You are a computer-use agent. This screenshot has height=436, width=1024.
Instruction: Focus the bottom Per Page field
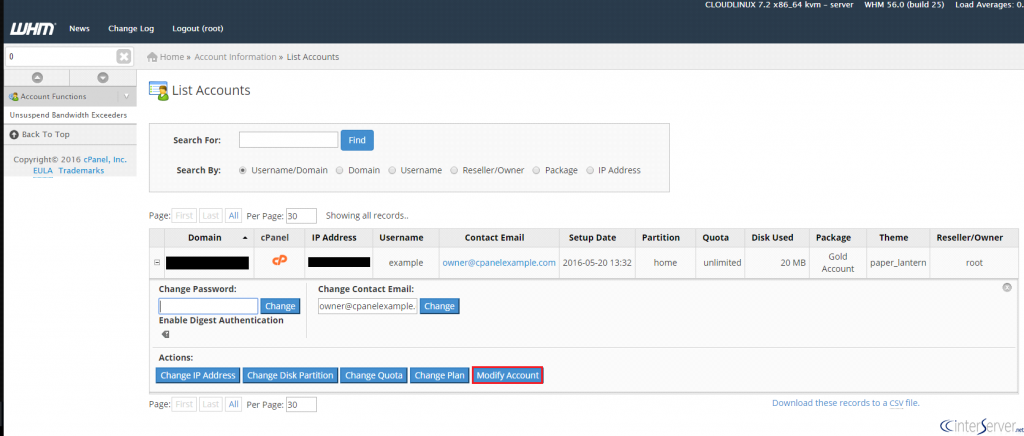pos(301,404)
